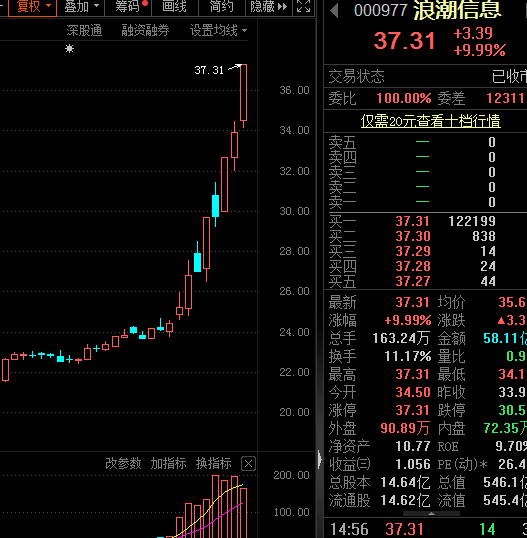Select the 融资融券 tag
The width and height of the screenshot is (527, 538).
tap(145, 31)
